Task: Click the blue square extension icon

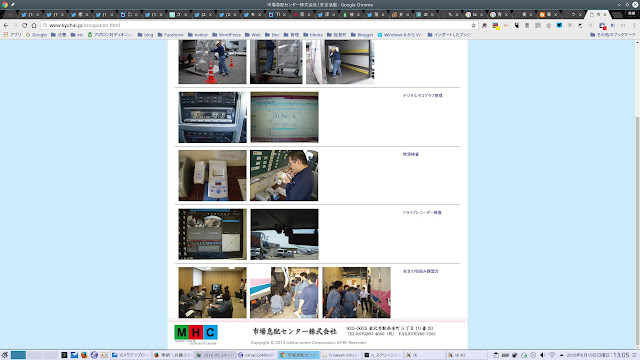Action: point(559,25)
